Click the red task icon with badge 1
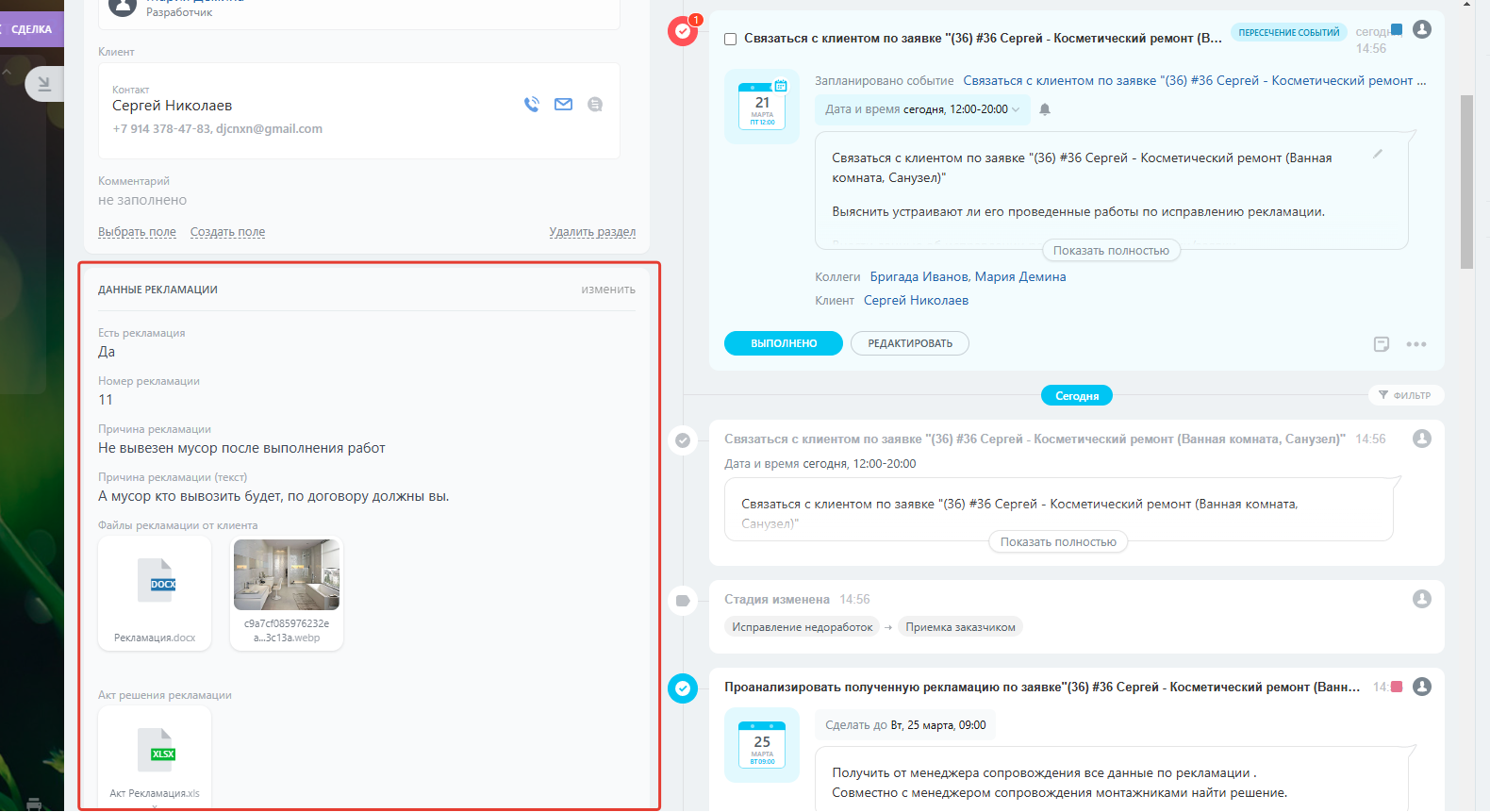Viewport: 1490px width, 812px height. coord(683,32)
